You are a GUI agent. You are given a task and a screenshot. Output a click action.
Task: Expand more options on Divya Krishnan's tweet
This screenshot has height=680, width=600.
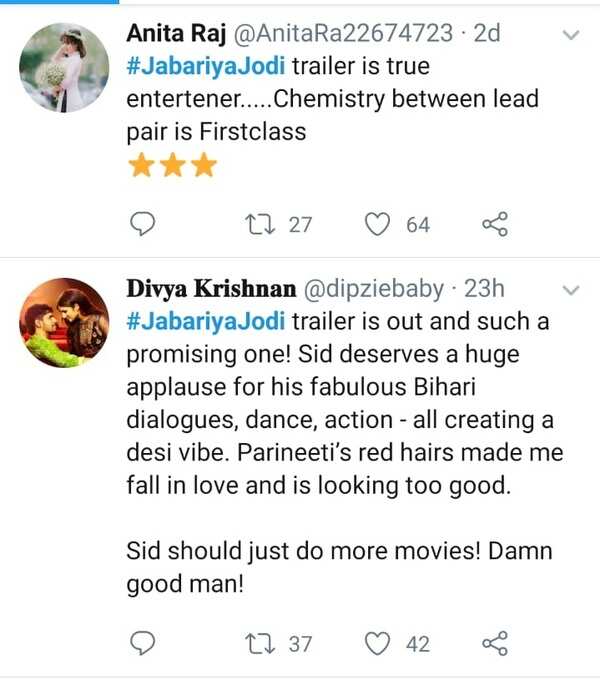point(571,291)
